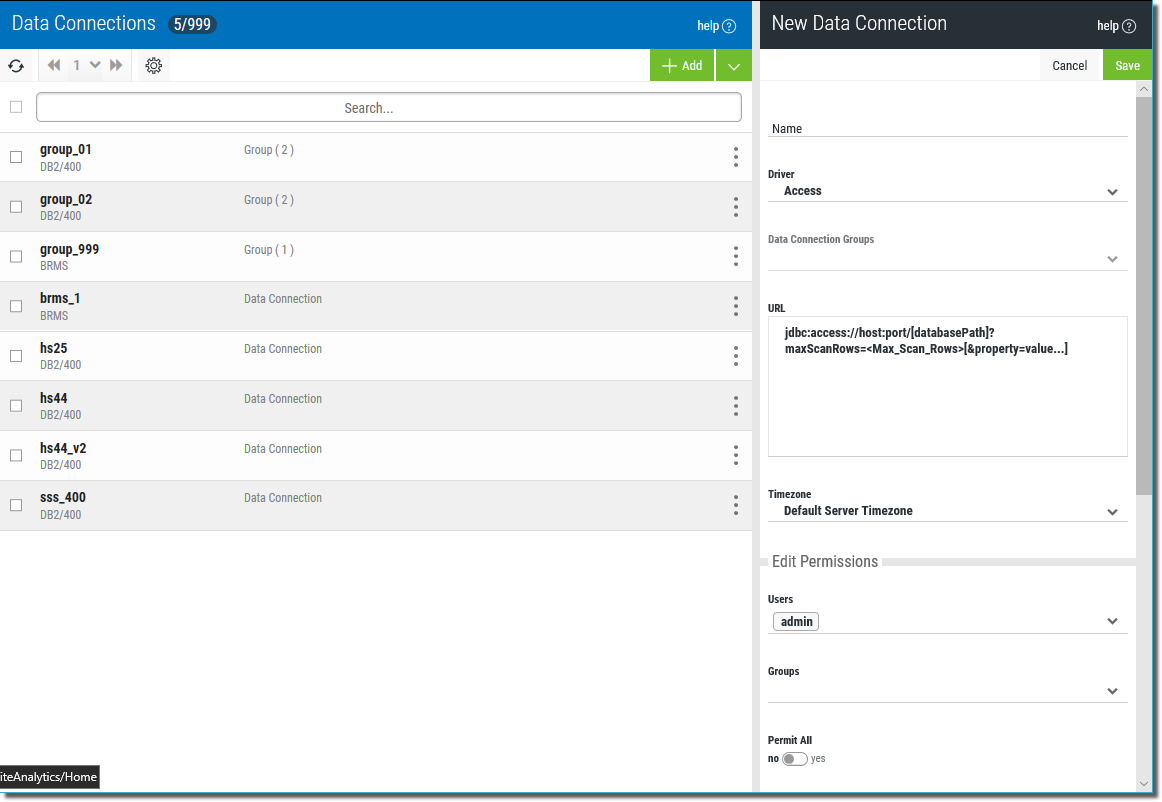Viewport: 1162px width, 802px height.
Task: Open list settings gear
Action: click(153, 65)
